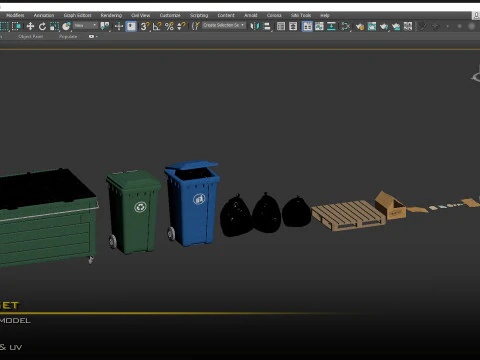Viewport: 480px width, 360px height.
Task: Select the Rectangular Selection Region tool
Action: (4, 26)
